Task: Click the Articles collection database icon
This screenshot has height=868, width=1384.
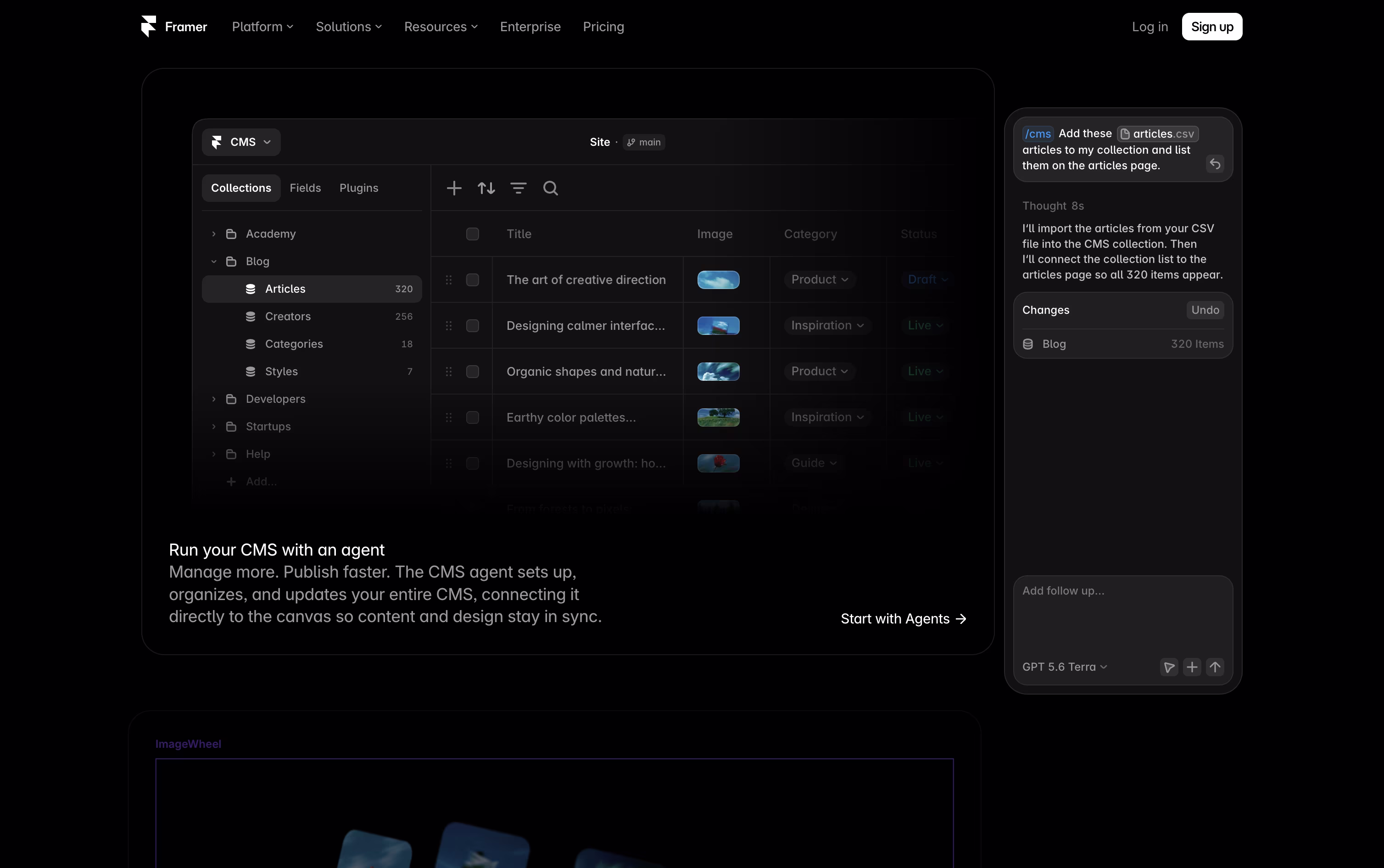Action: click(x=251, y=289)
